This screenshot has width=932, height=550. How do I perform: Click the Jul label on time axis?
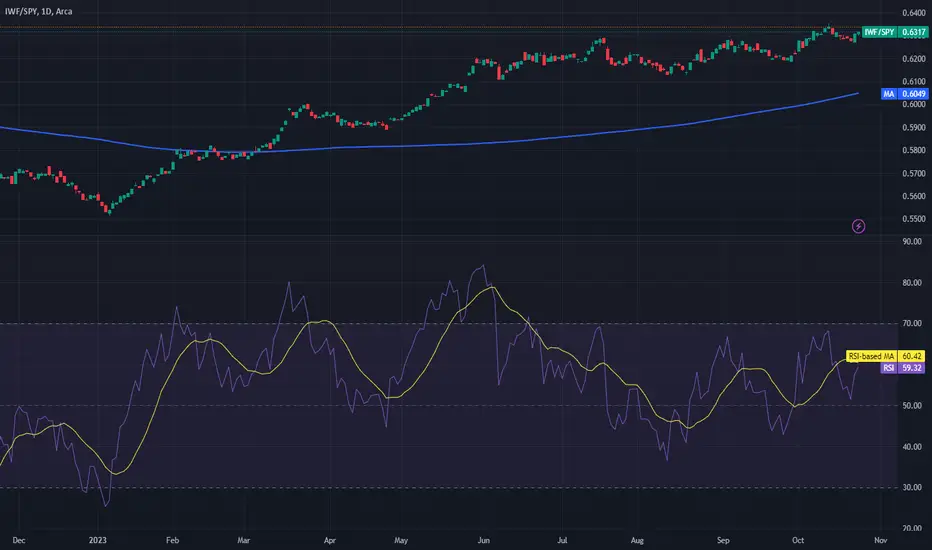[x=562, y=540]
